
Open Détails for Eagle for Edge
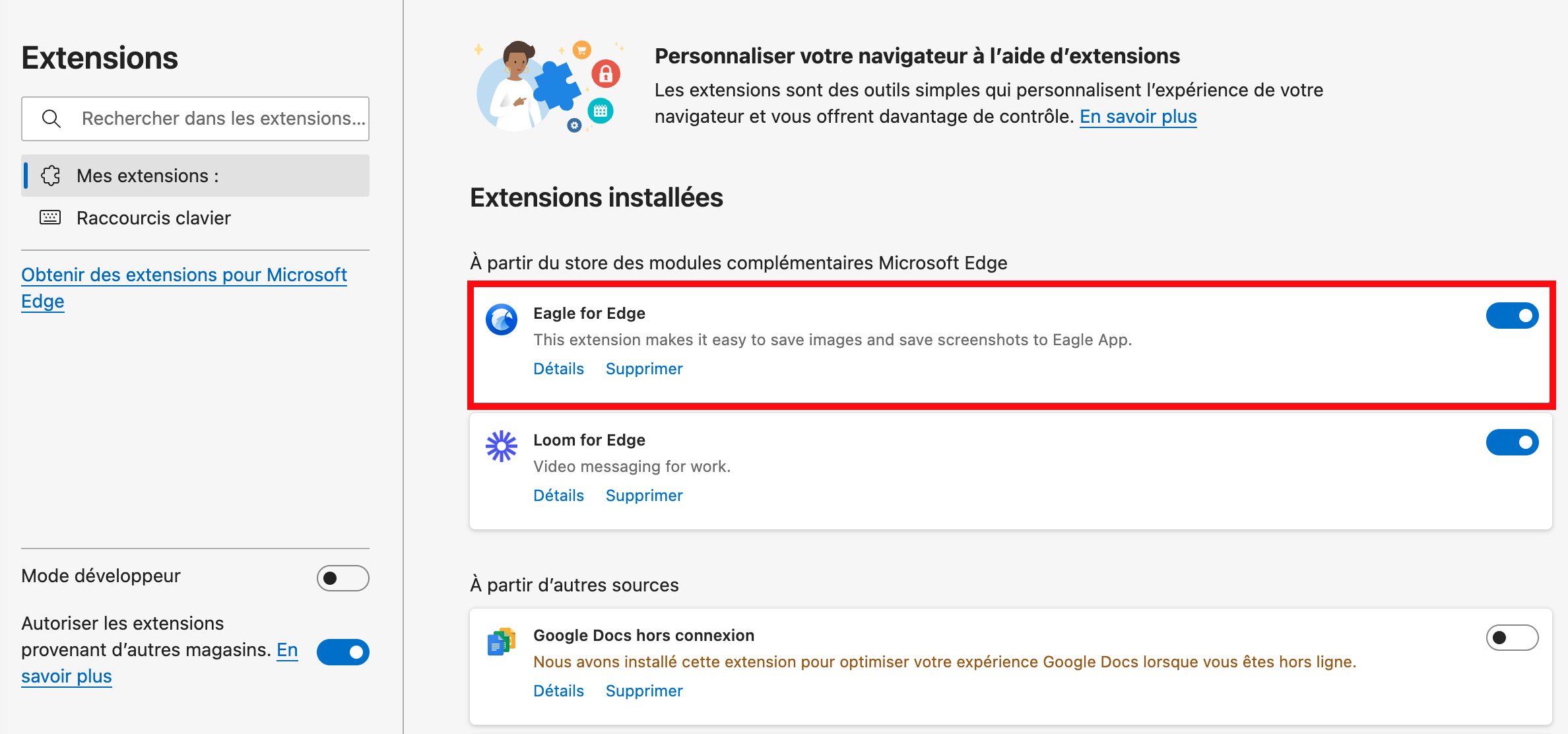[x=558, y=368]
